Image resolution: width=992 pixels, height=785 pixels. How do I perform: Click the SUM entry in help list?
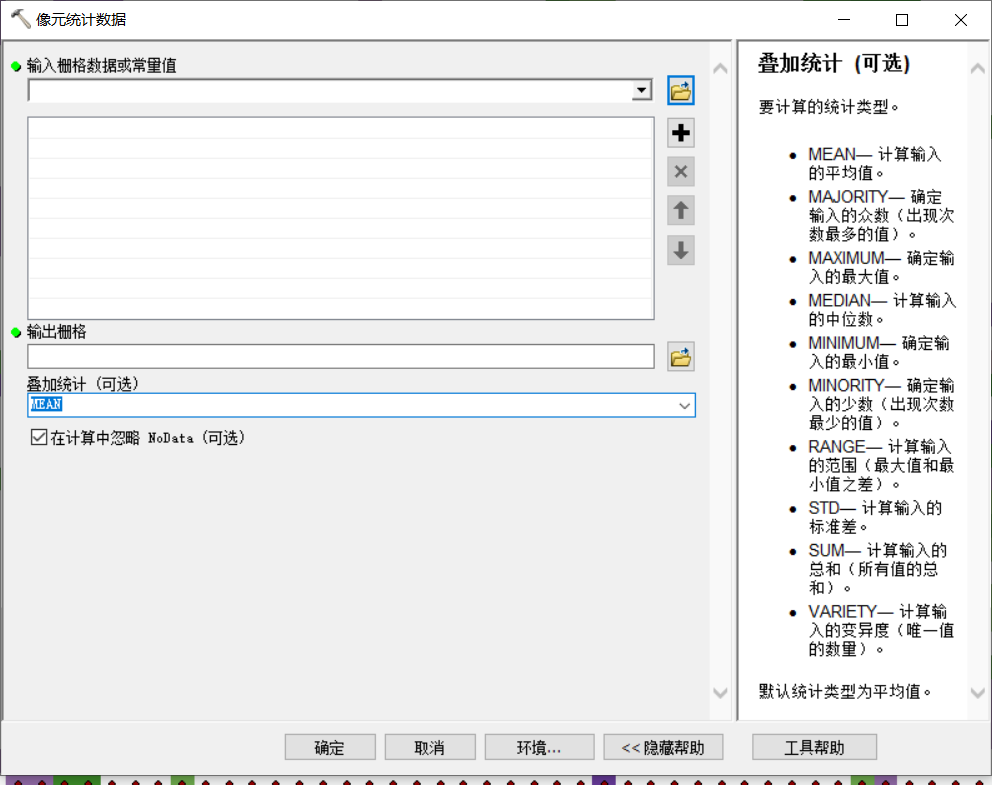(x=877, y=569)
